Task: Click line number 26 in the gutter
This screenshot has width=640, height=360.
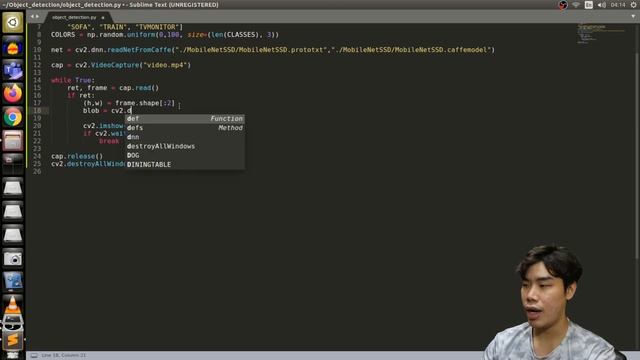Action: (37, 171)
